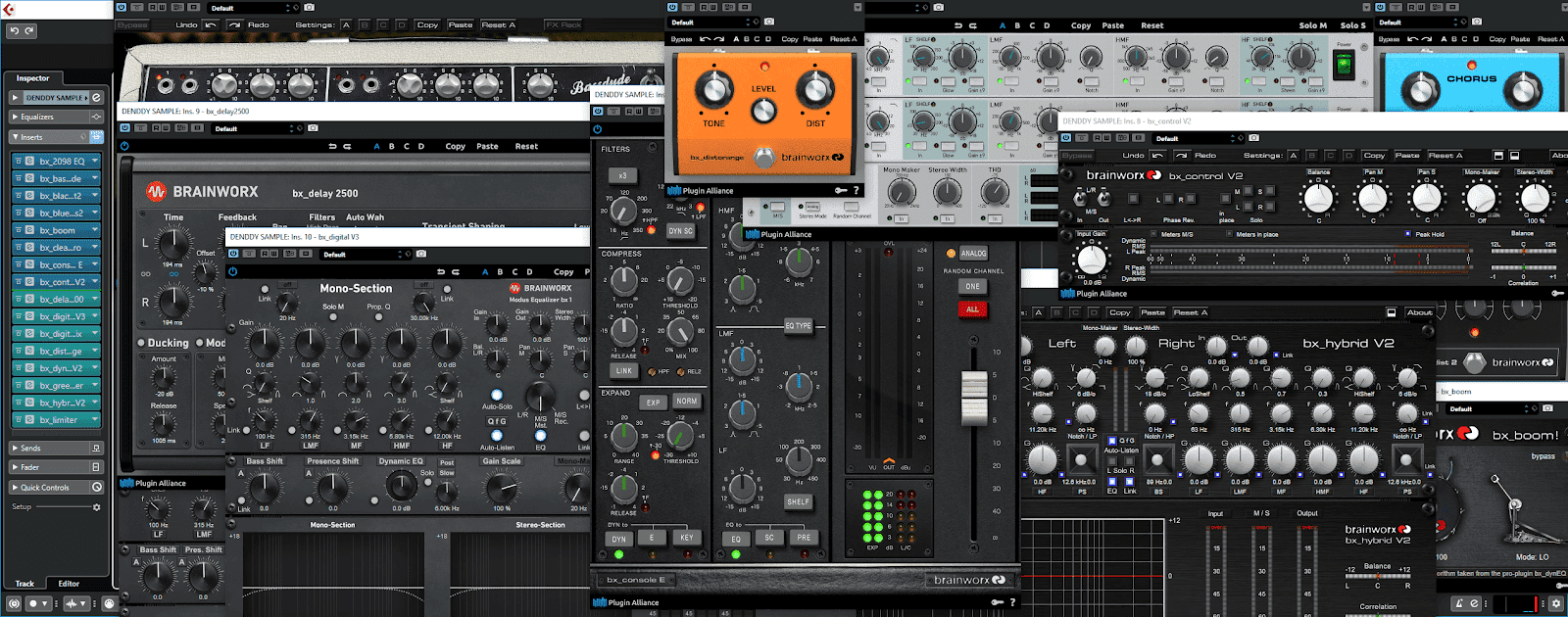Toggle the LINK button in bx_console E compressor
Viewport: 1568px width, 617px height.
(623, 371)
